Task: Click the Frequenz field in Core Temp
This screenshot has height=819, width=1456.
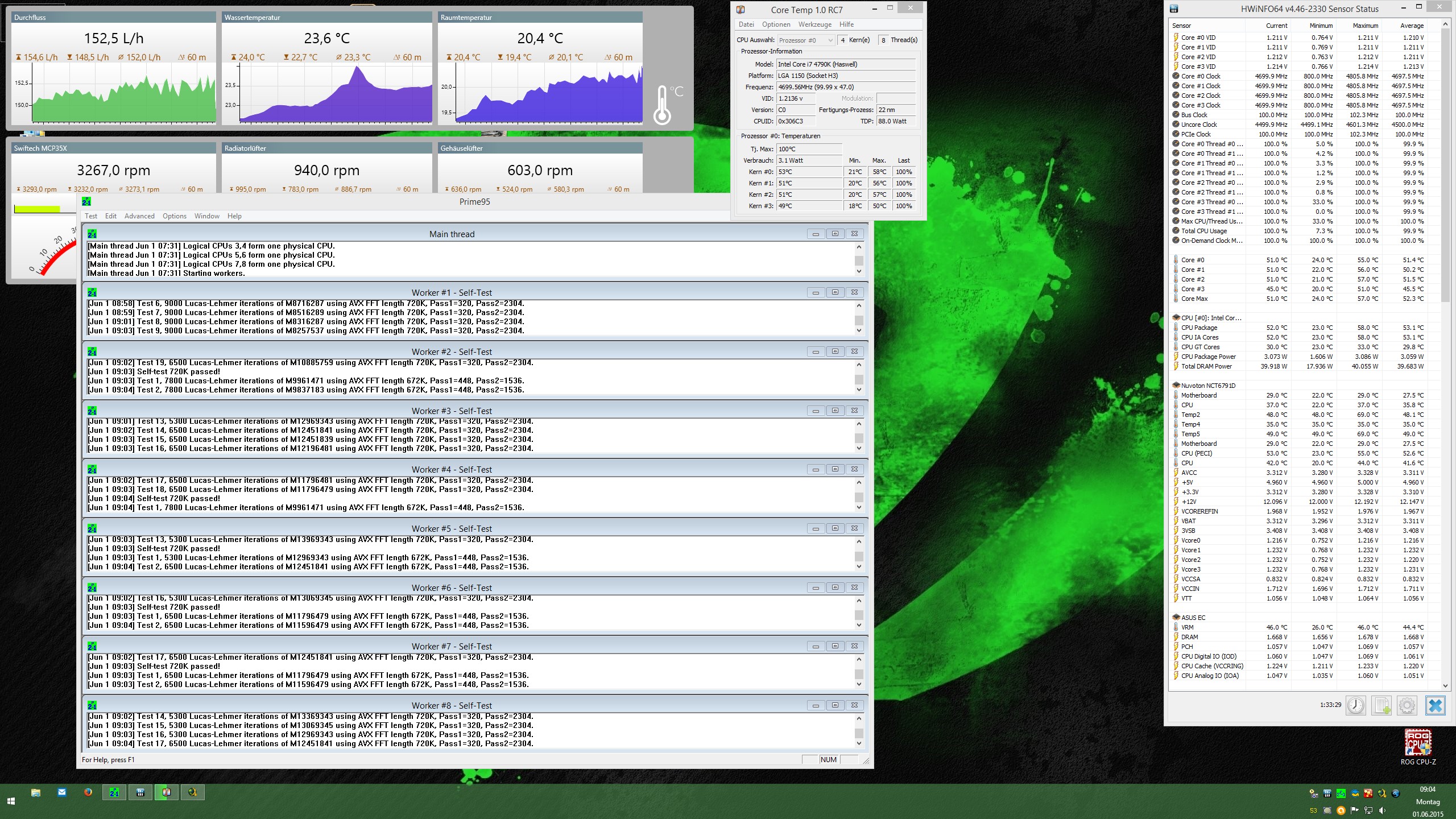Action: click(x=846, y=87)
